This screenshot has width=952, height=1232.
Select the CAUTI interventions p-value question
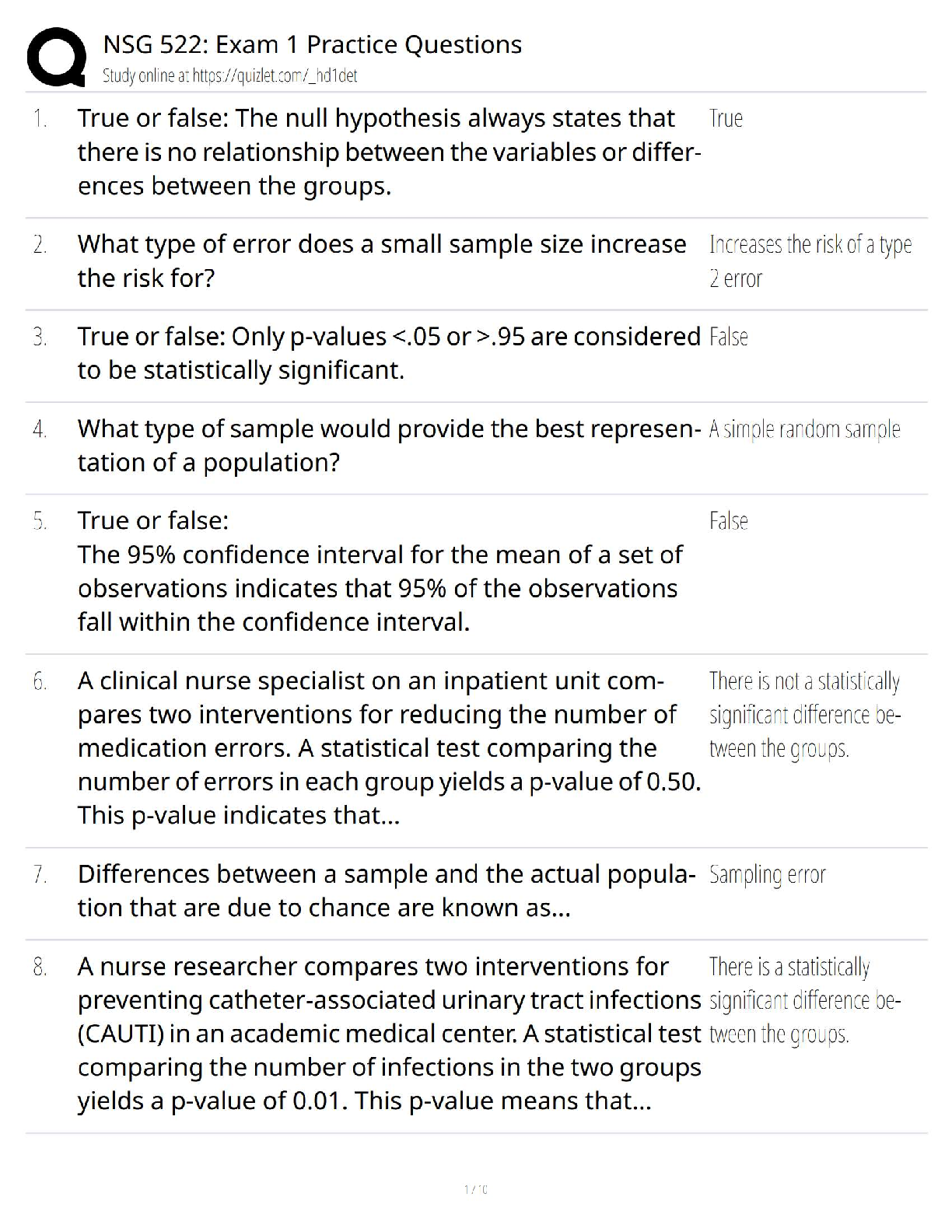pyautogui.click(x=388, y=1034)
